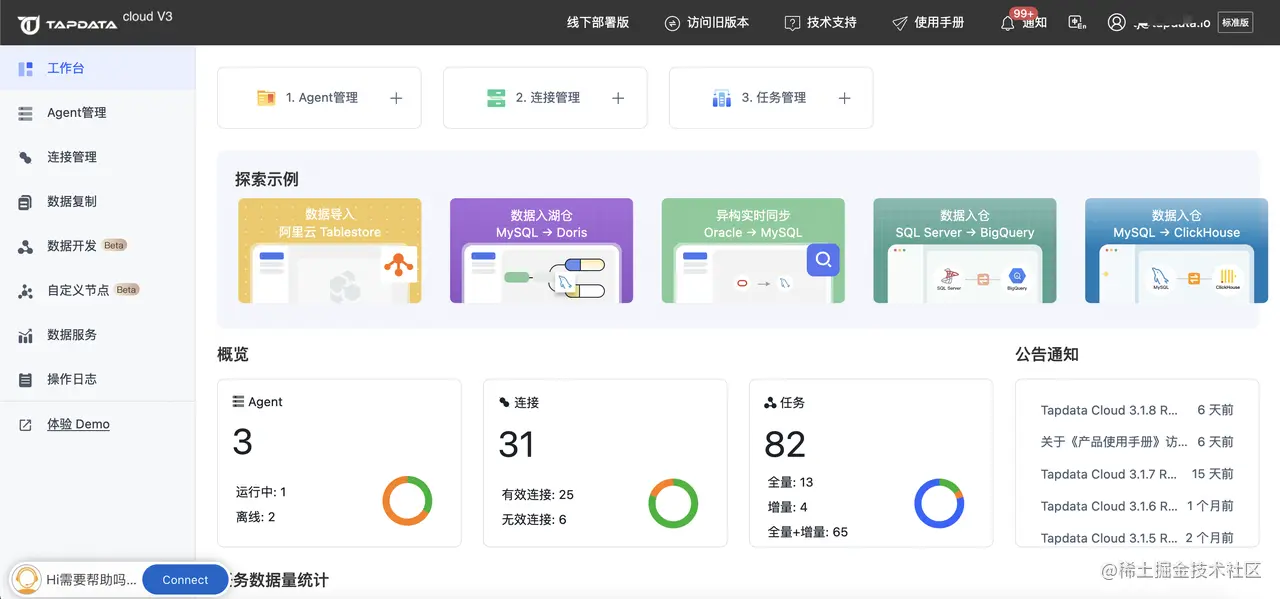
Task: Click the 任务 count 82
Action: [785, 444]
